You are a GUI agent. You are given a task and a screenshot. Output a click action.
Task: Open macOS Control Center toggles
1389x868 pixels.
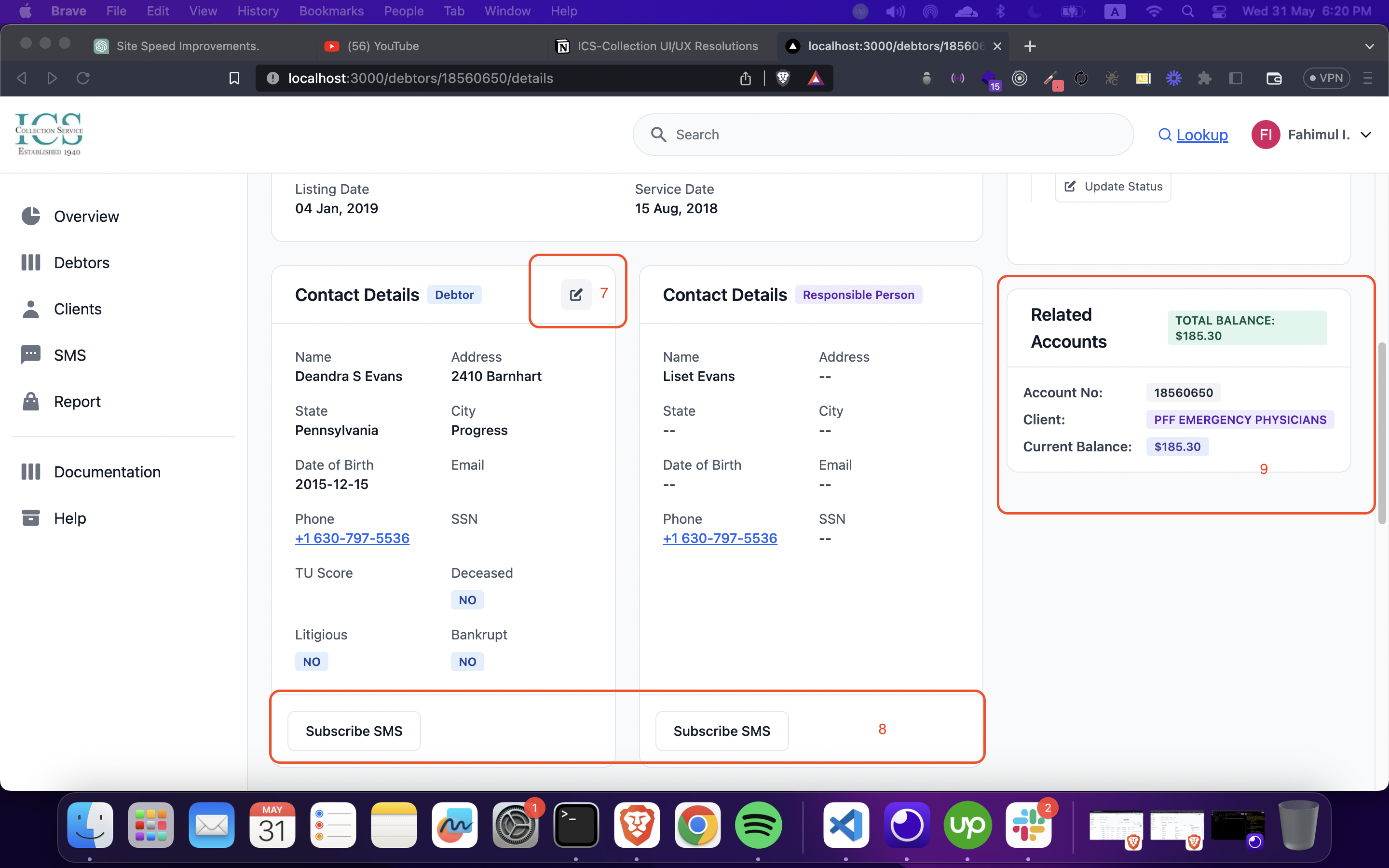click(x=1219, y=11)
